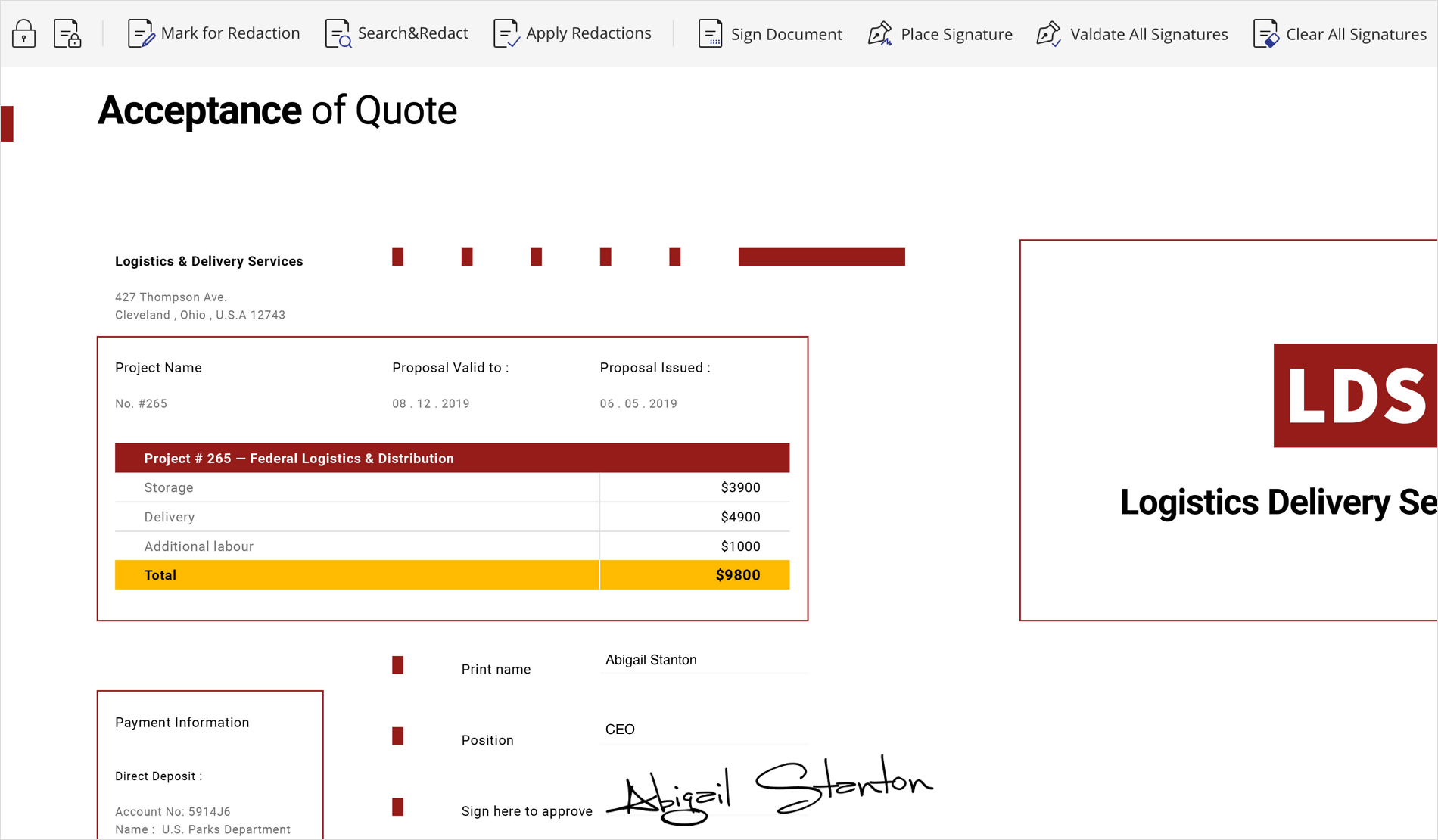Click the Mark for Redaction label

(x=230, y=33)
